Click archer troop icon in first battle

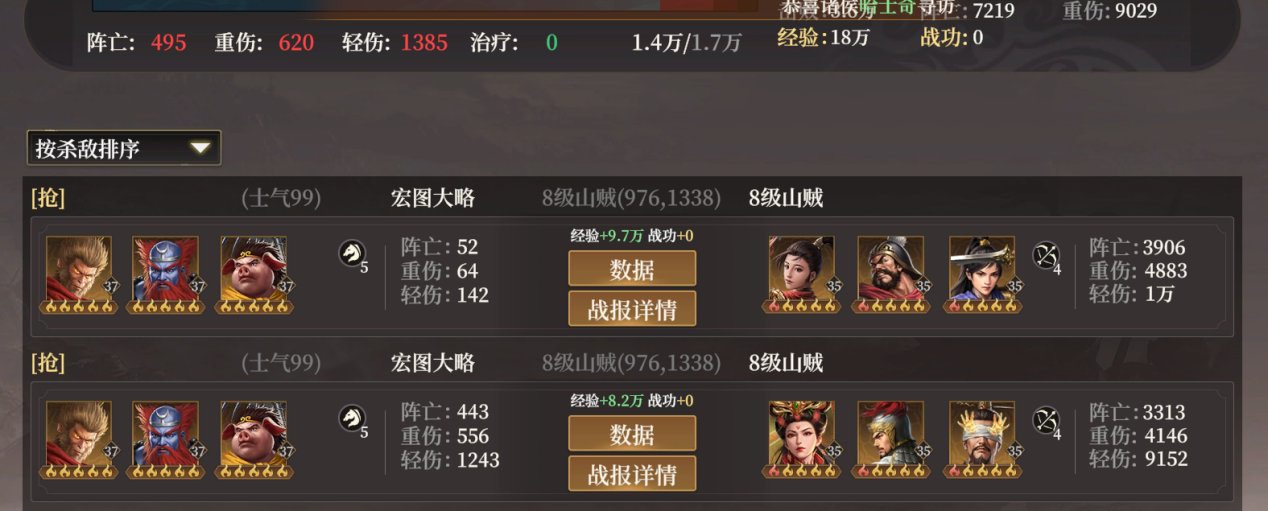[1046, 254]
